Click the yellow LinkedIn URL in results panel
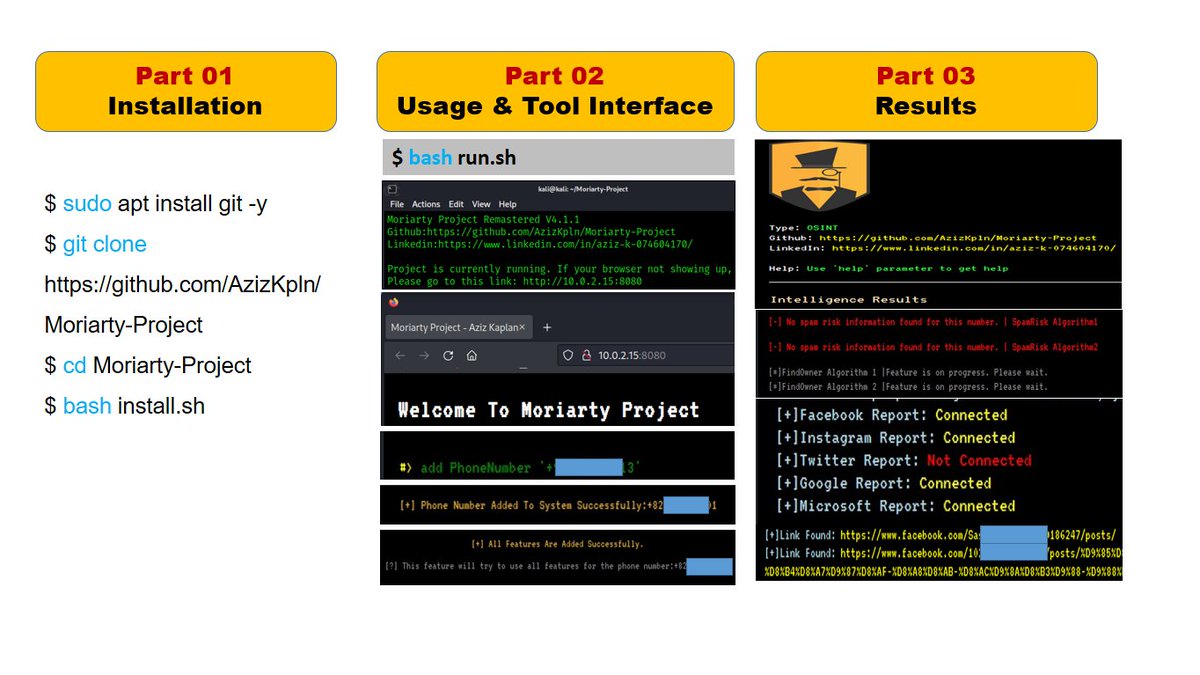Viewport: 1200px width, 675px height. 968,248
